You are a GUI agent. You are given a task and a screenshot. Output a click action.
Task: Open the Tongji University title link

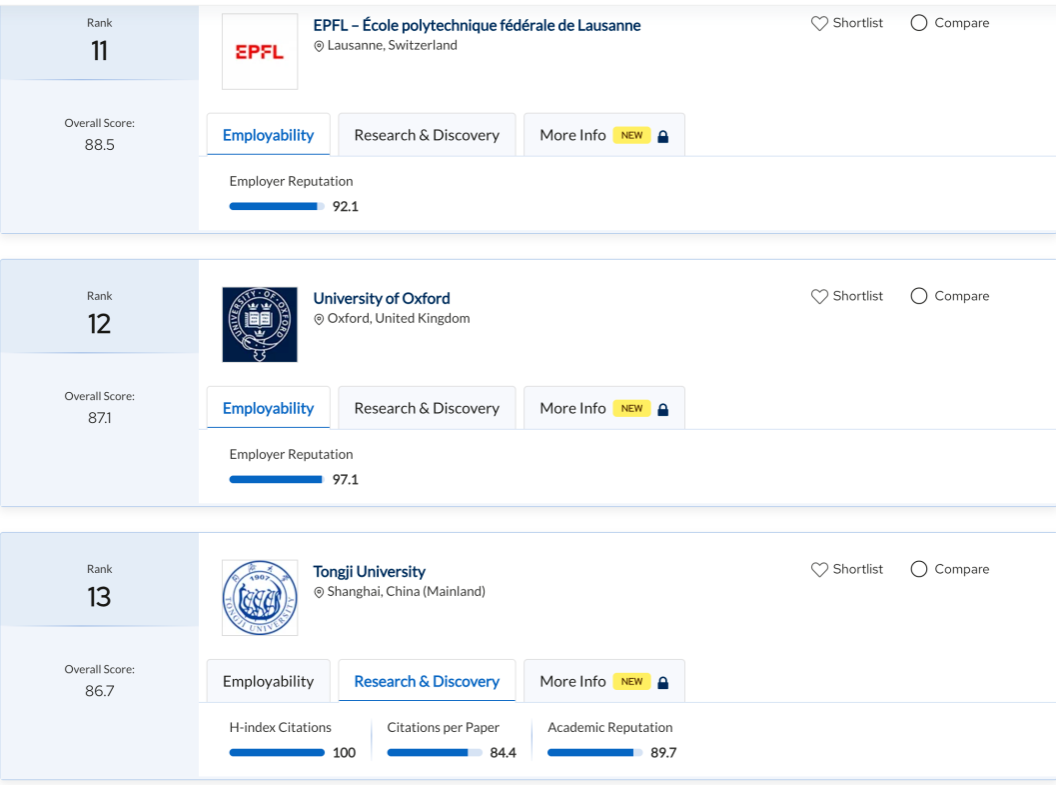369,571
